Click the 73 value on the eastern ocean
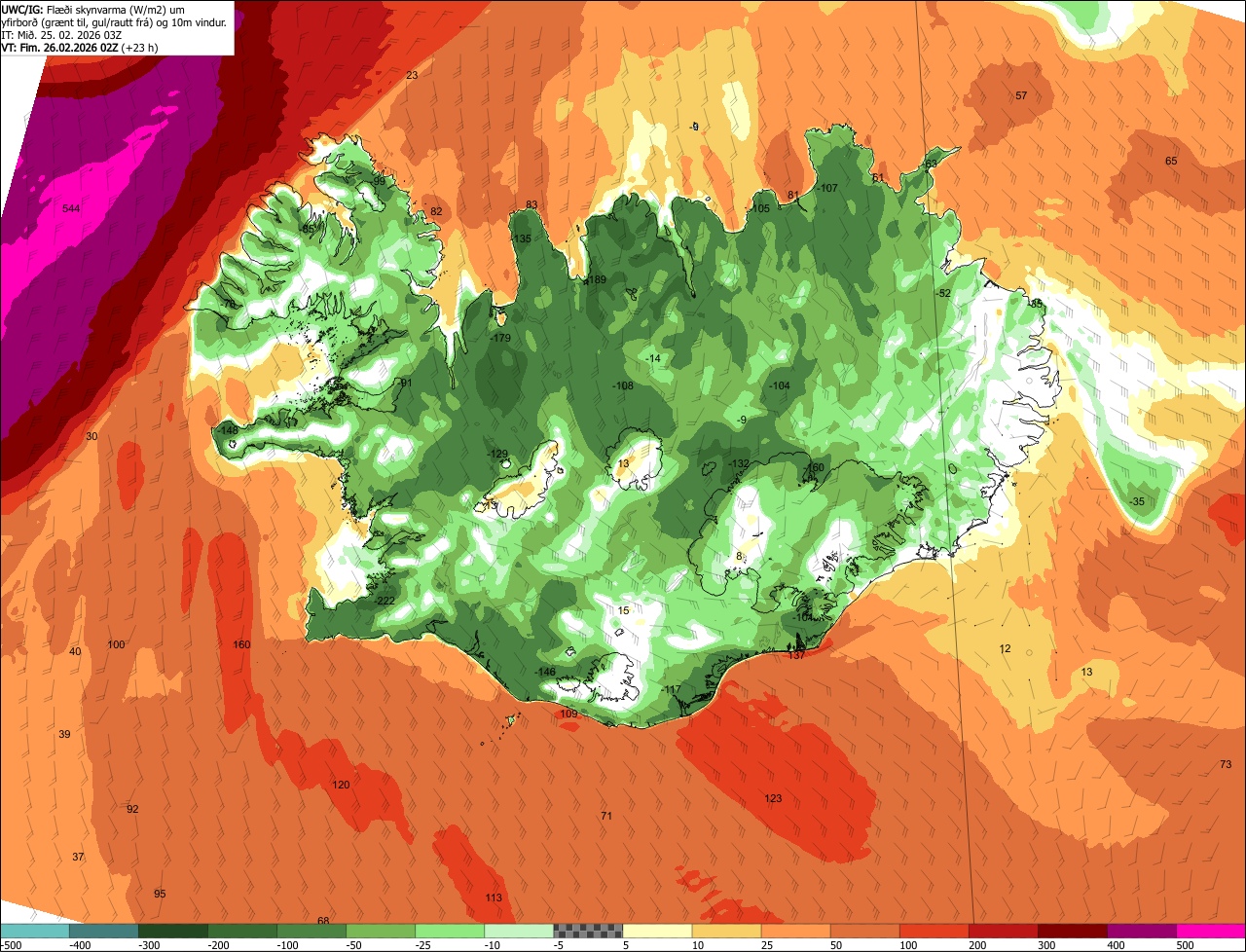The image size is (1246, 952). click(x=1226, y=764)
